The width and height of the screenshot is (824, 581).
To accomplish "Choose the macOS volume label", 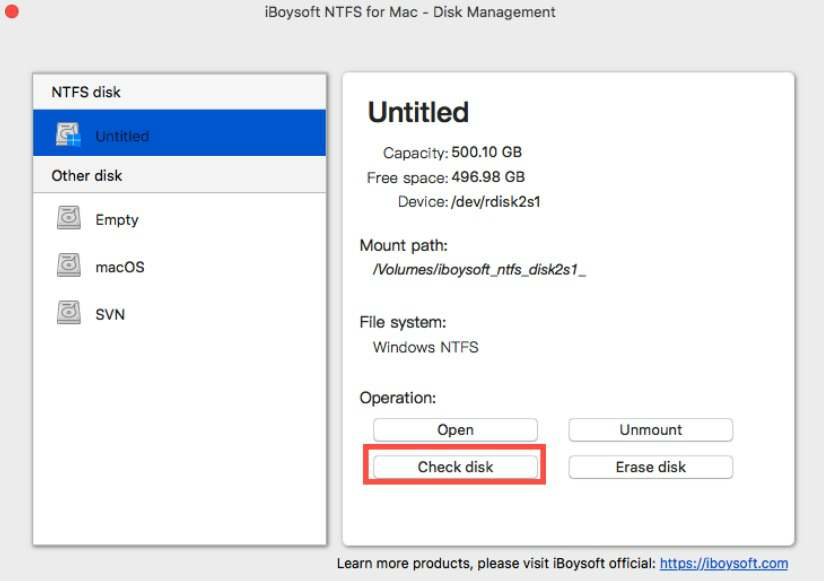I will coord(120,267).
